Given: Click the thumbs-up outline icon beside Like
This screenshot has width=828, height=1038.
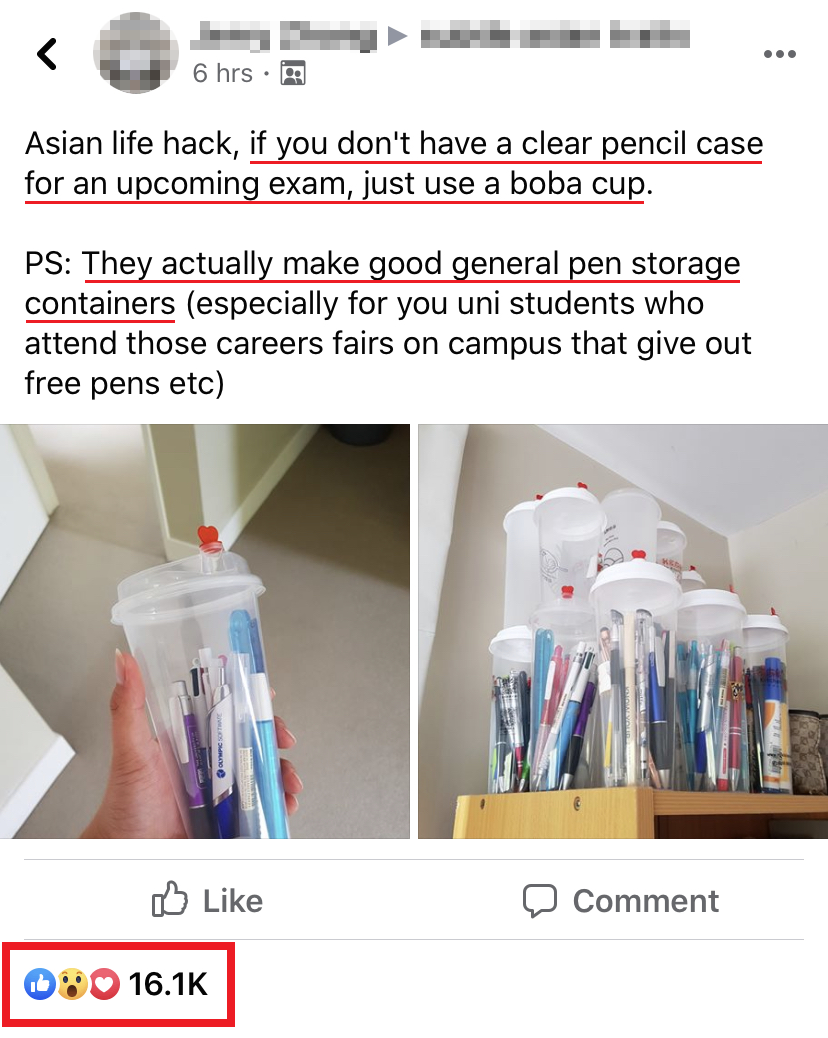Looking at the screenshot, I should [x=169, y=899].
